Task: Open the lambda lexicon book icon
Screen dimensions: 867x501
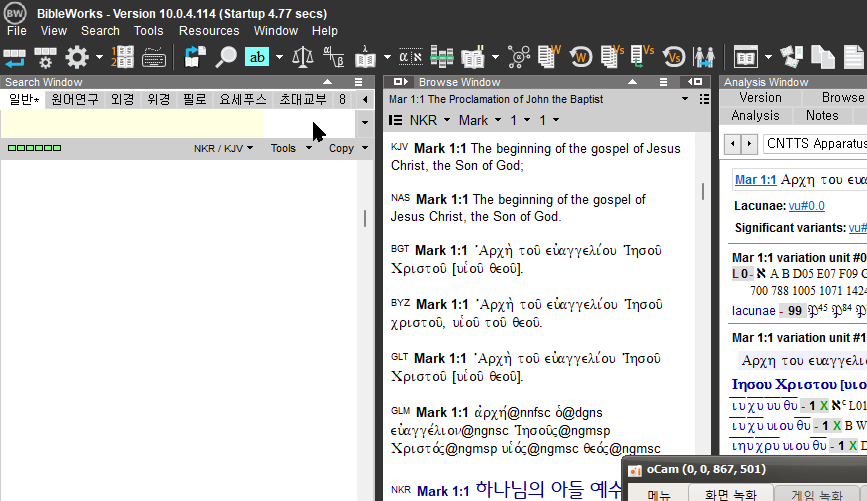Action: point(365,57)
